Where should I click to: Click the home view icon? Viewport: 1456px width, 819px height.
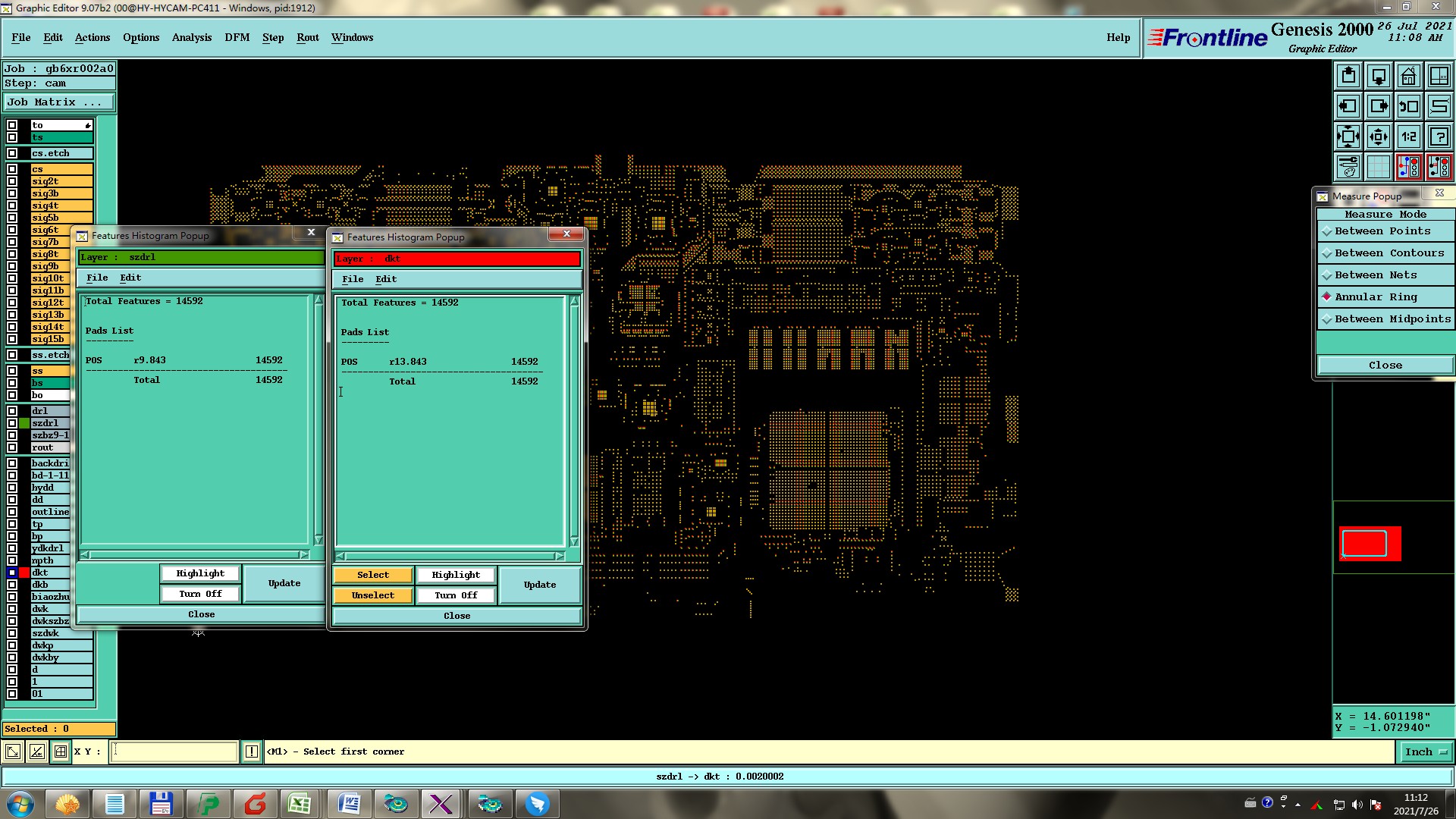(1408, 77)
